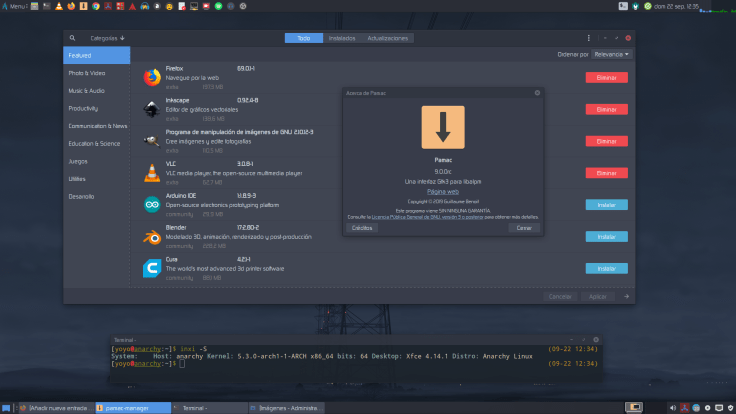Open the Página web link

(442, 190)
